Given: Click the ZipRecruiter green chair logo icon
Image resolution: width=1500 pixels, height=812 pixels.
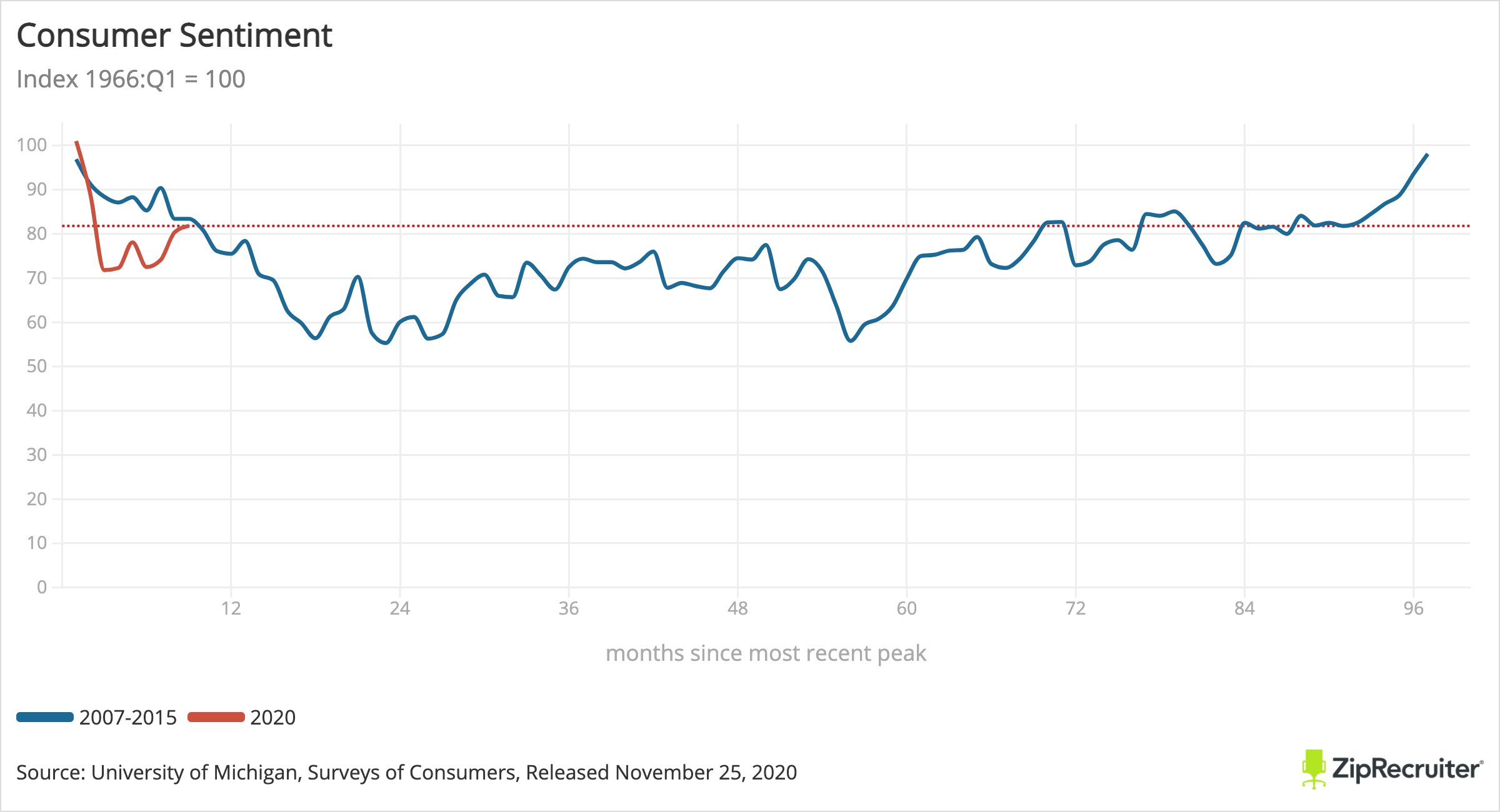Looking at the screenshot, I should tap(1313, 769).
